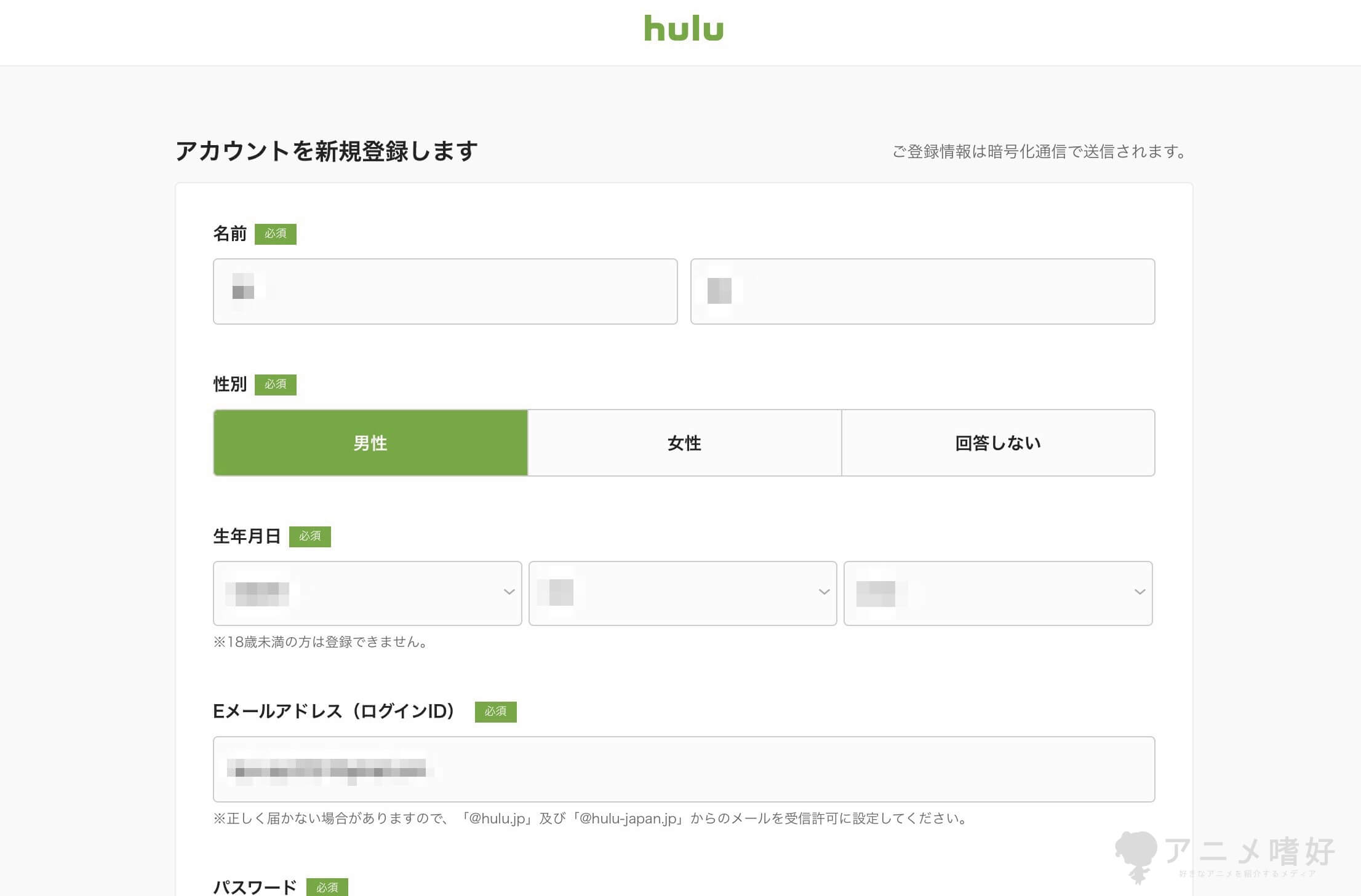
Task: Click the first name input field
Action: pyautogui.click(x=445, y=291)
